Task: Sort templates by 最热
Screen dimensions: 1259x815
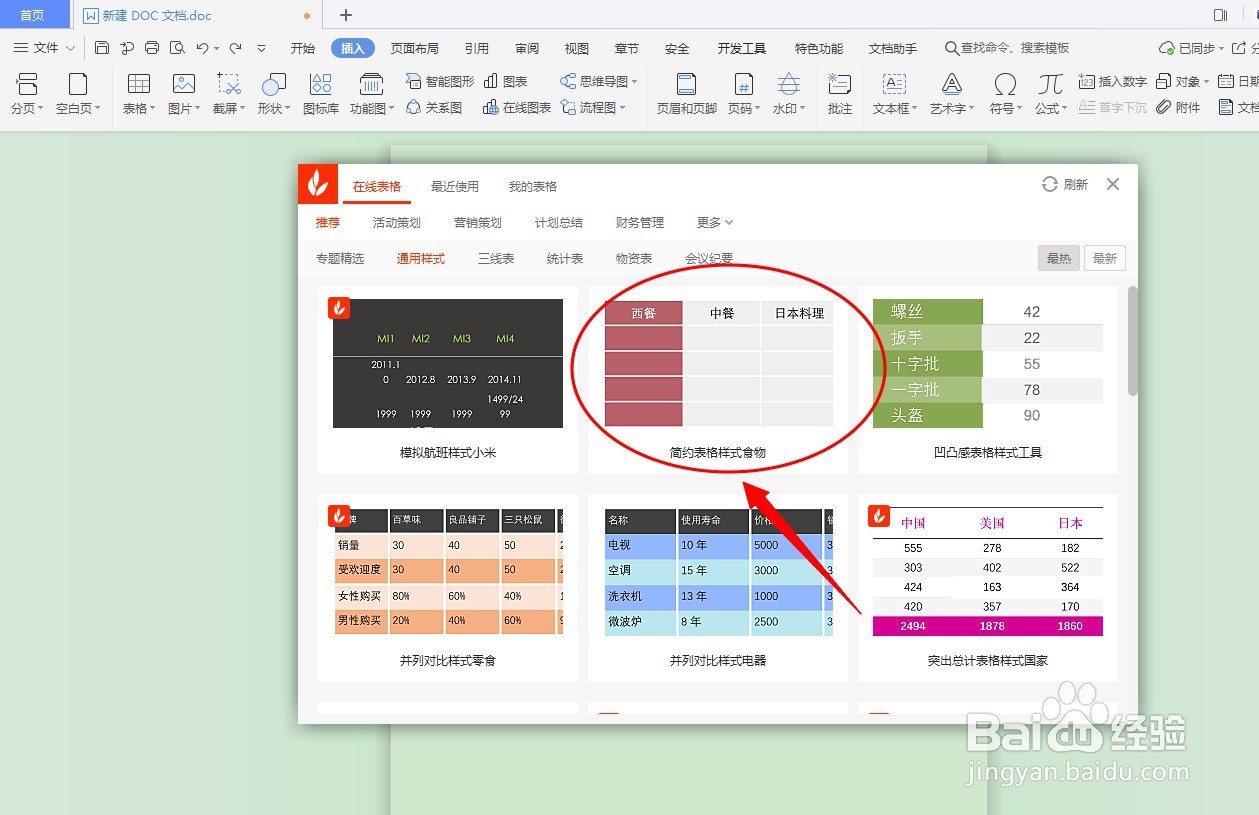Action: (x=1059, y=258)
